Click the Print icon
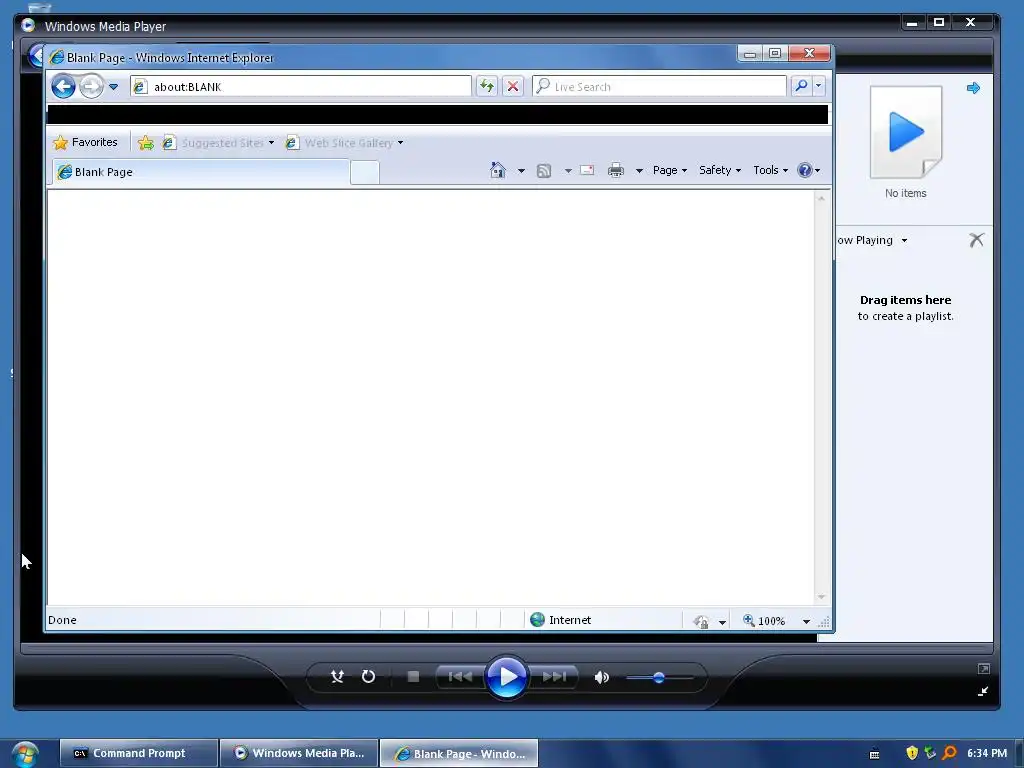The height and width of the screenshot is (768, 1024). [x=616, y=170]
